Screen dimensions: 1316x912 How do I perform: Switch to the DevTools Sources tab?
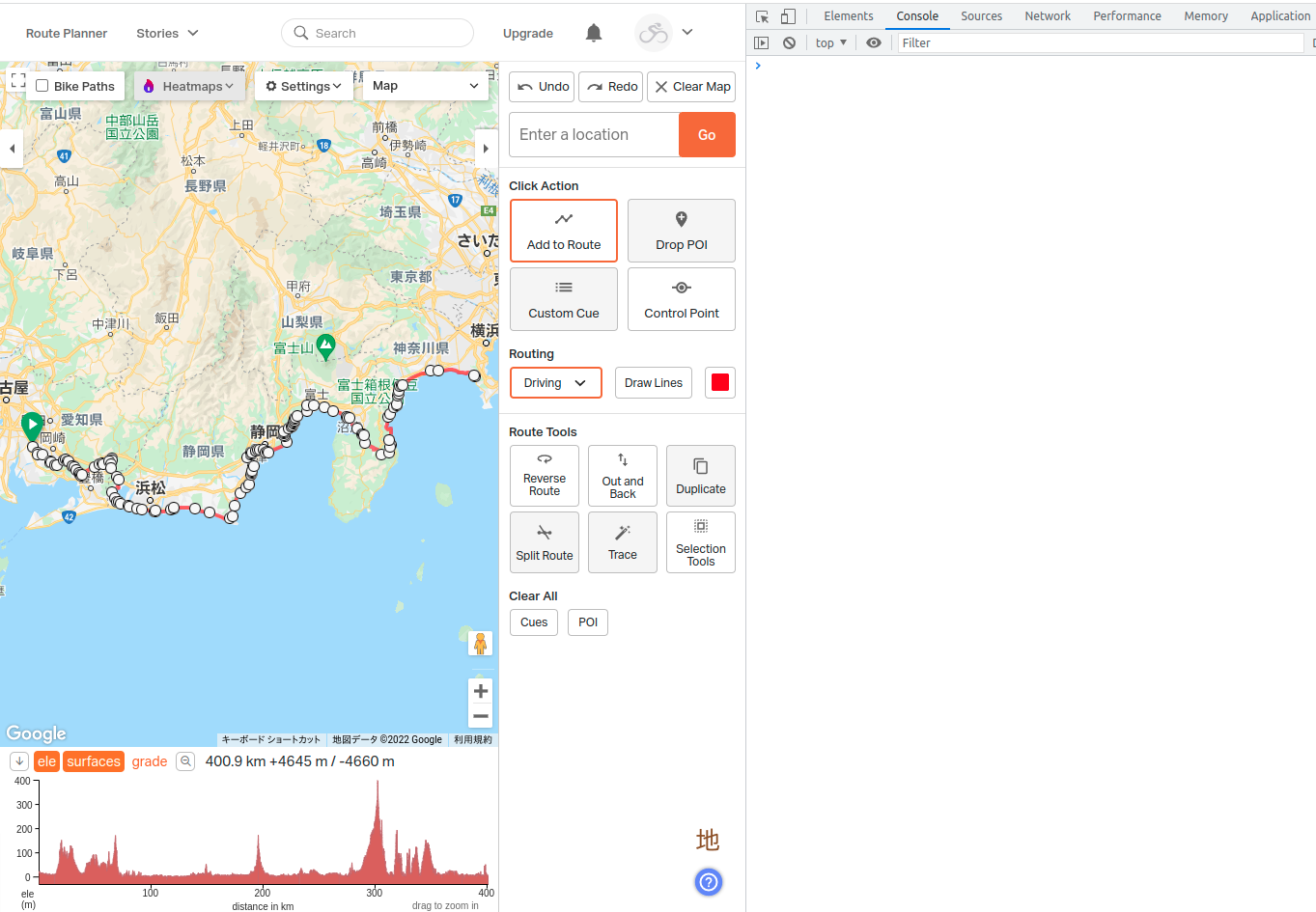[x=981, y=16]
